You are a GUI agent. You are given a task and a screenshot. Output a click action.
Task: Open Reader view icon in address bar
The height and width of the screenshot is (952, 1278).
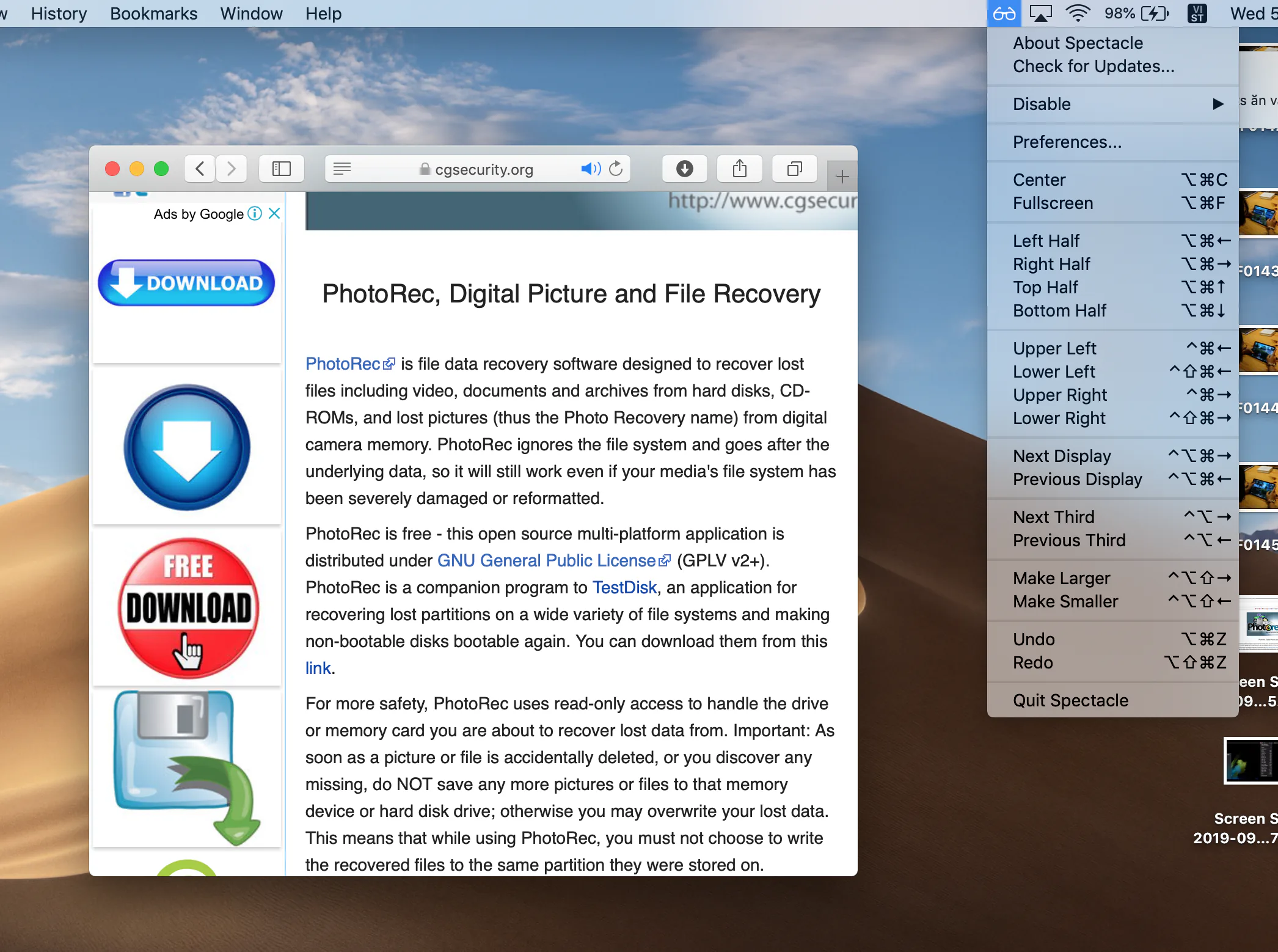tap(342, 169)
